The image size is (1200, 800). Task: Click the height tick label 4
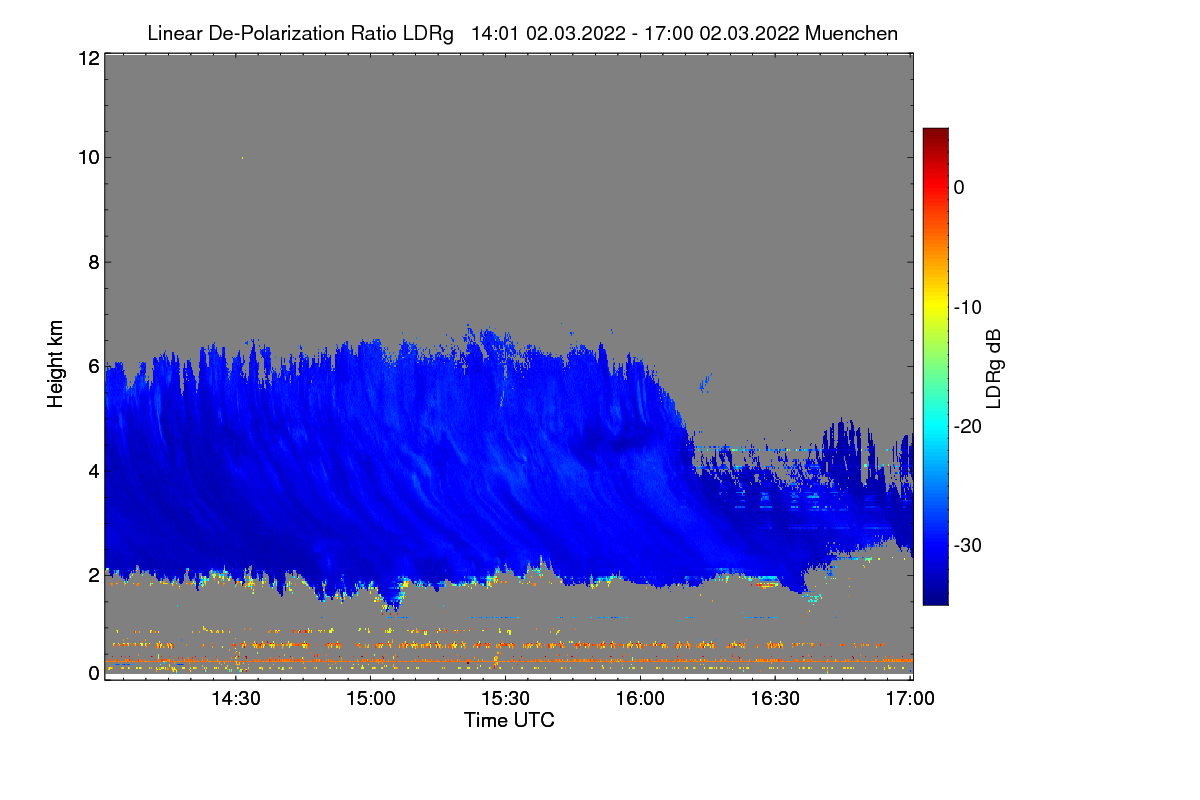pyautogui.click(x=92, y=470)
